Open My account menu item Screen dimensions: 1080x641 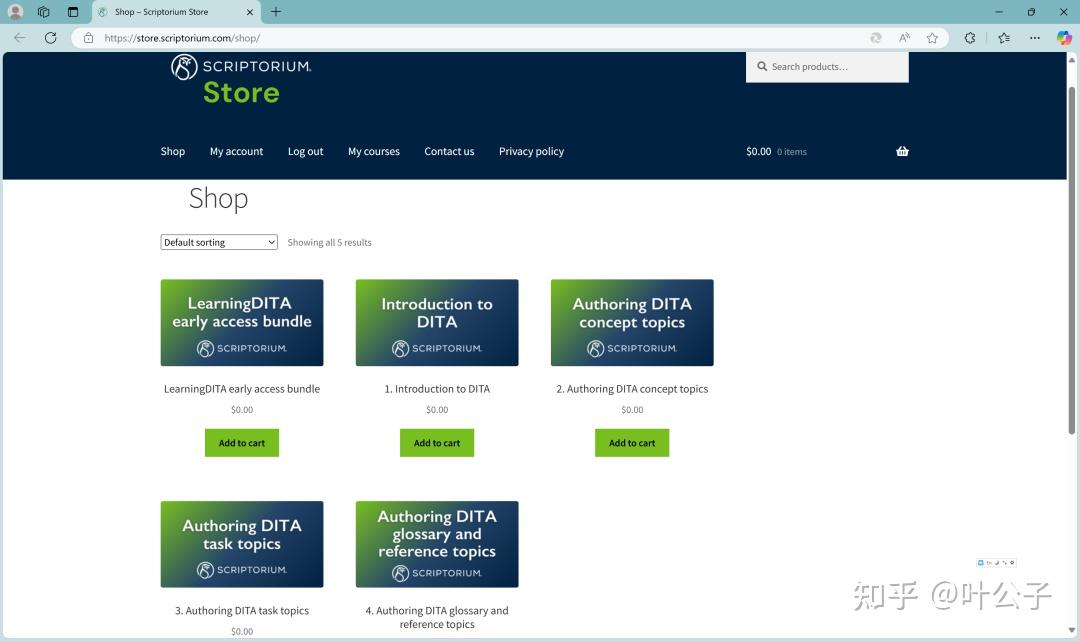(236, 151)
